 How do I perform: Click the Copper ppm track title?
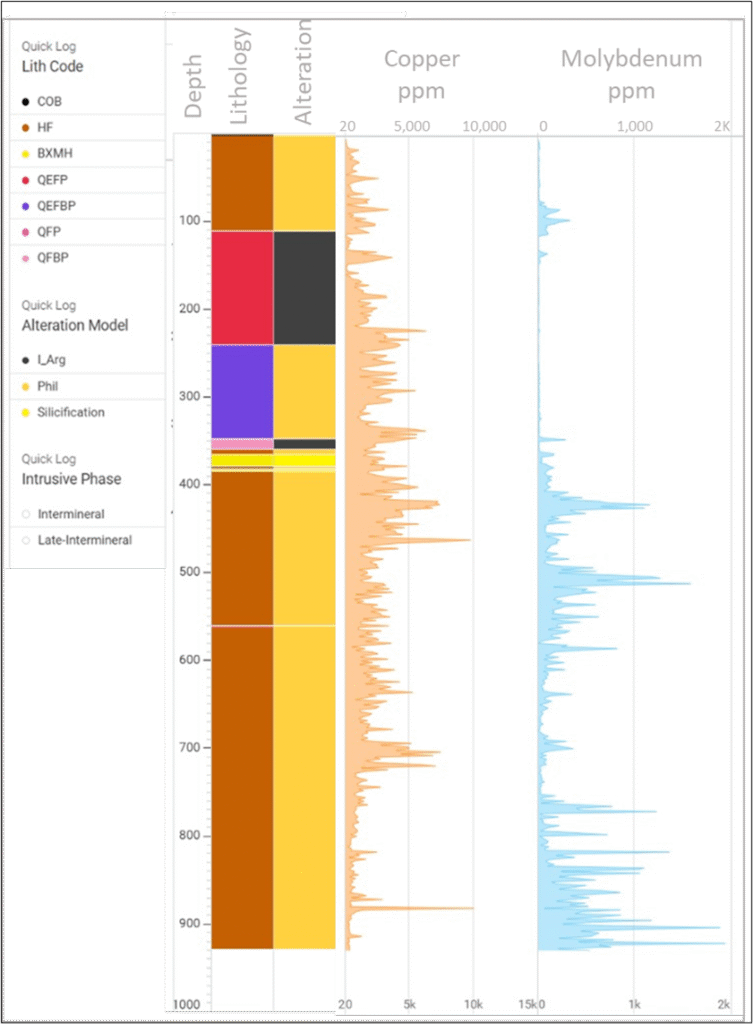421,75
